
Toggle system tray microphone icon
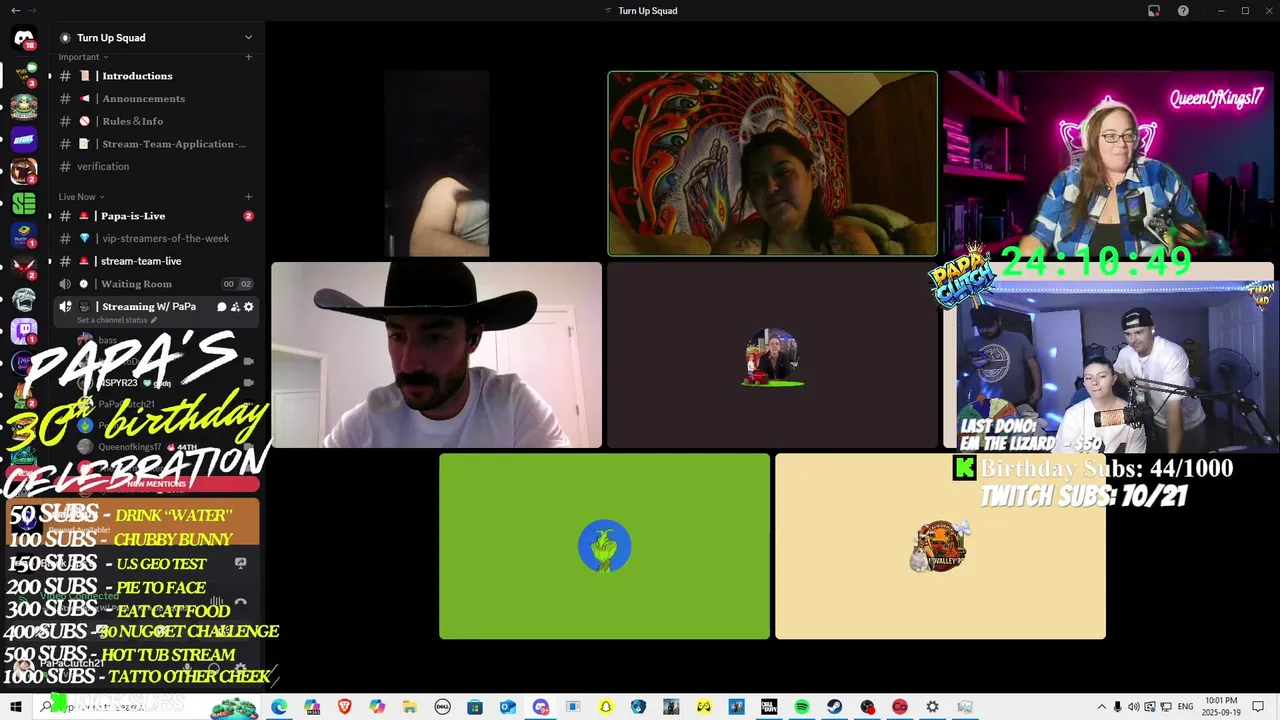1118,707
